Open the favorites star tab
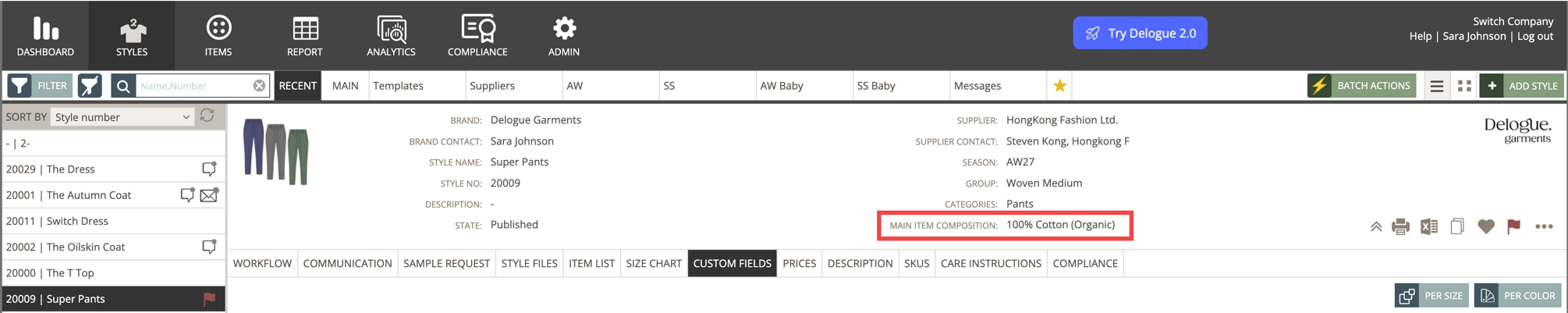Image resolution: width=1568 pixels, height=313 pixels. (x=1059, y=86)
